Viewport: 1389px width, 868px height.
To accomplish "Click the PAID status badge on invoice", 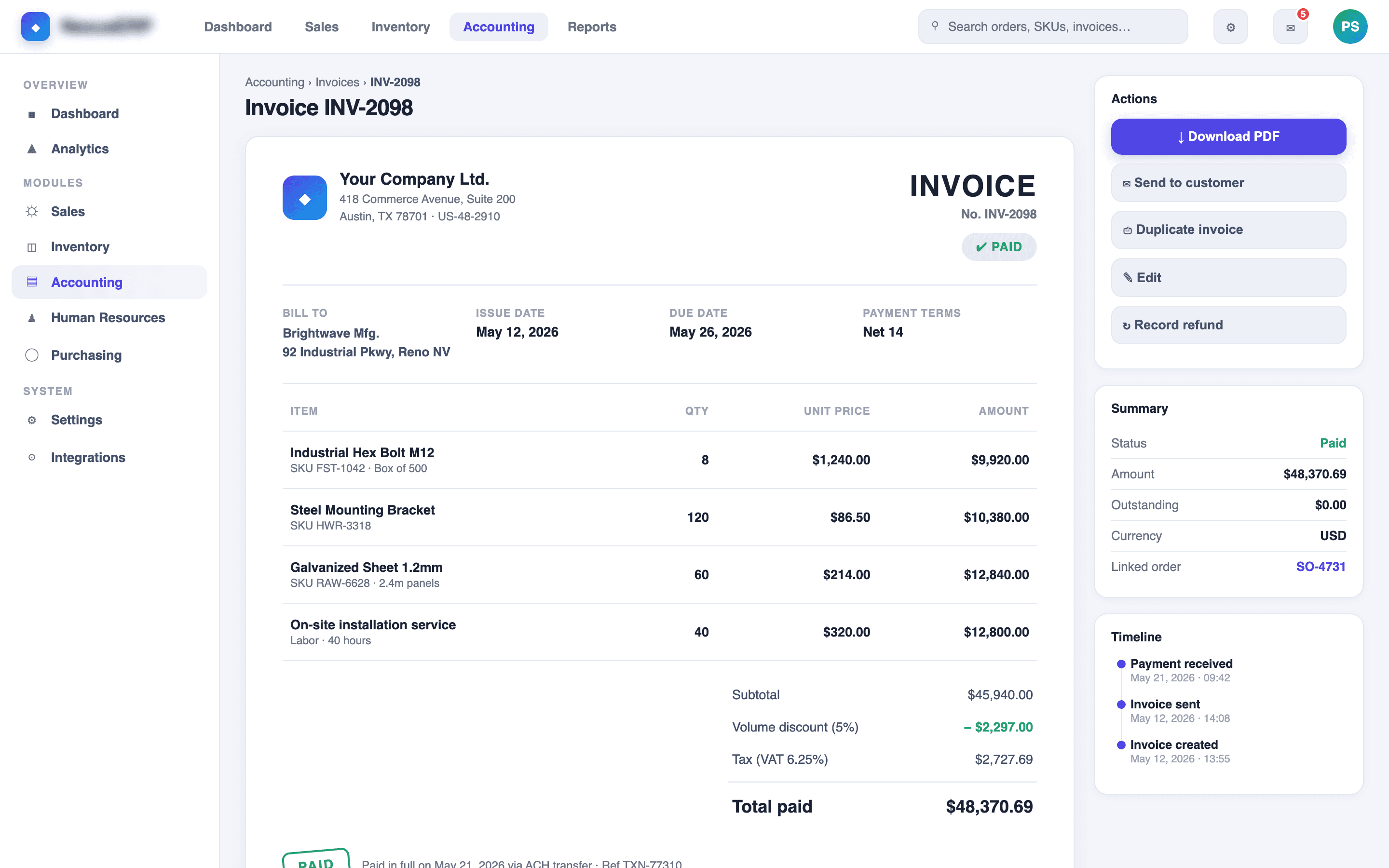I will click(999, 247).
